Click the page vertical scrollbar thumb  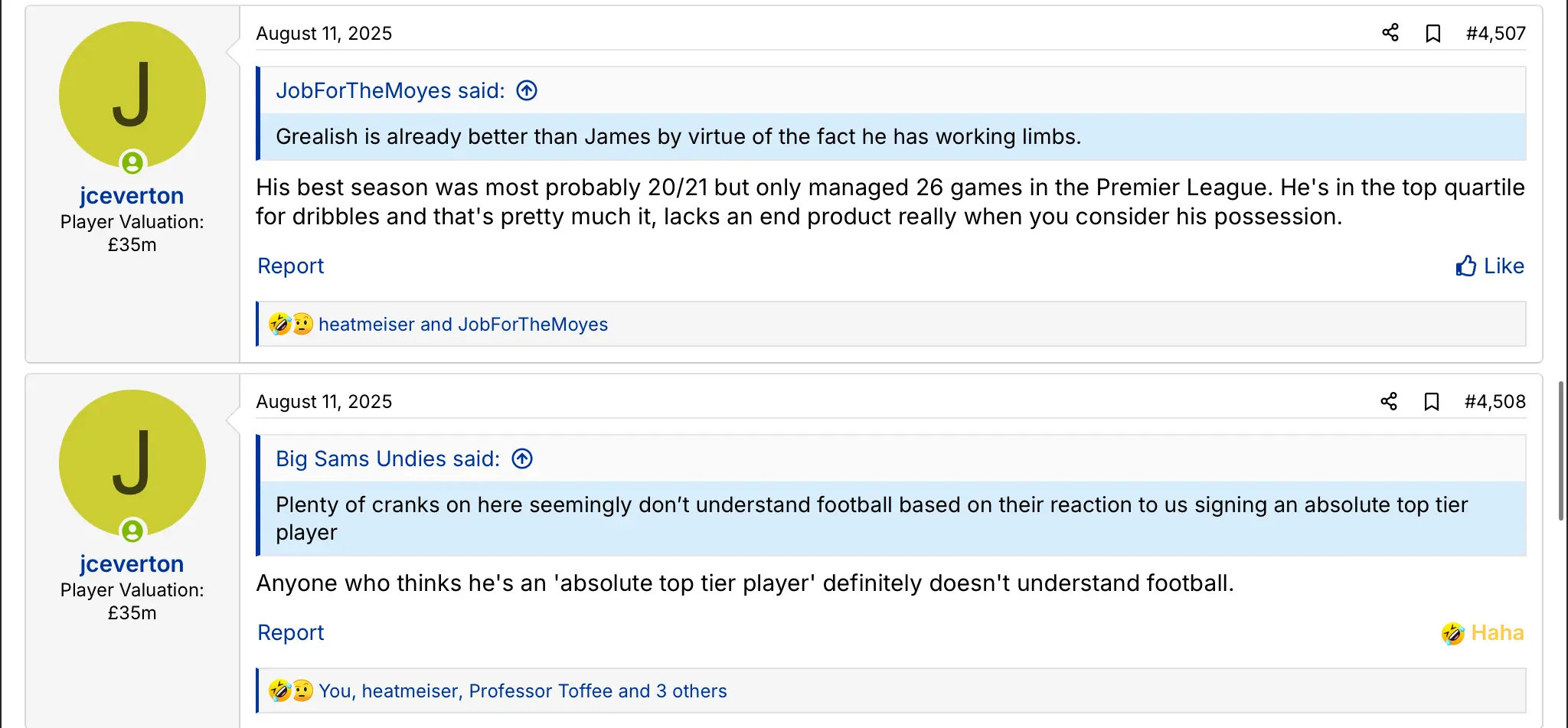pyautogui.click(x=1561, y=452)
